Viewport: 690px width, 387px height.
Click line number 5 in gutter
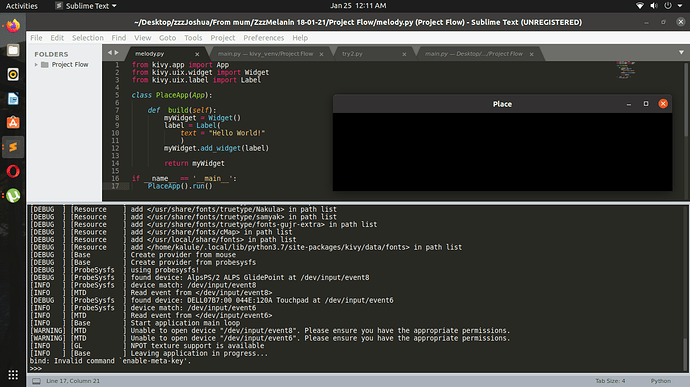pos(117,95)
